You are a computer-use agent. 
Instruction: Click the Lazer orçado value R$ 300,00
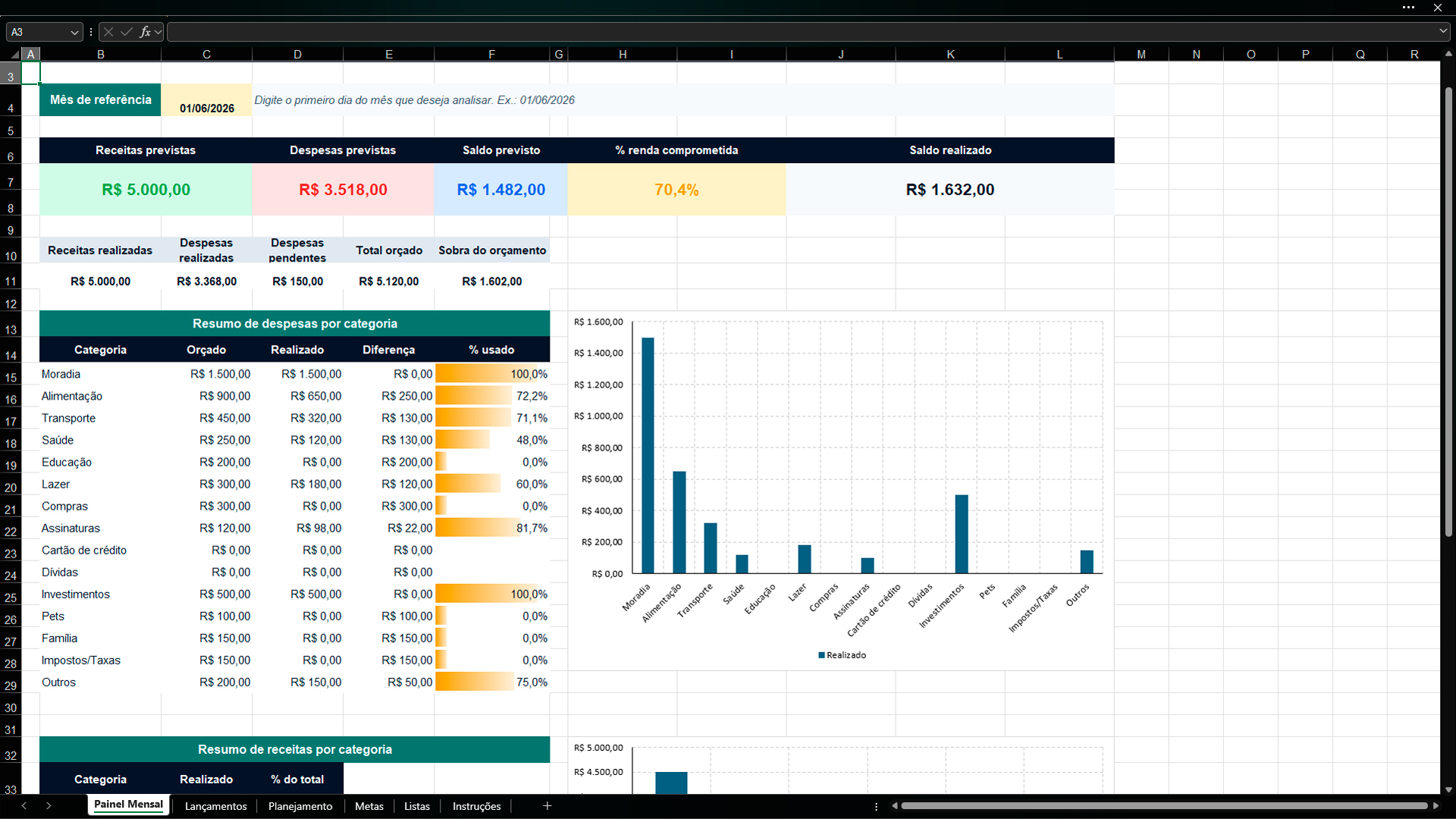[206, 484]
